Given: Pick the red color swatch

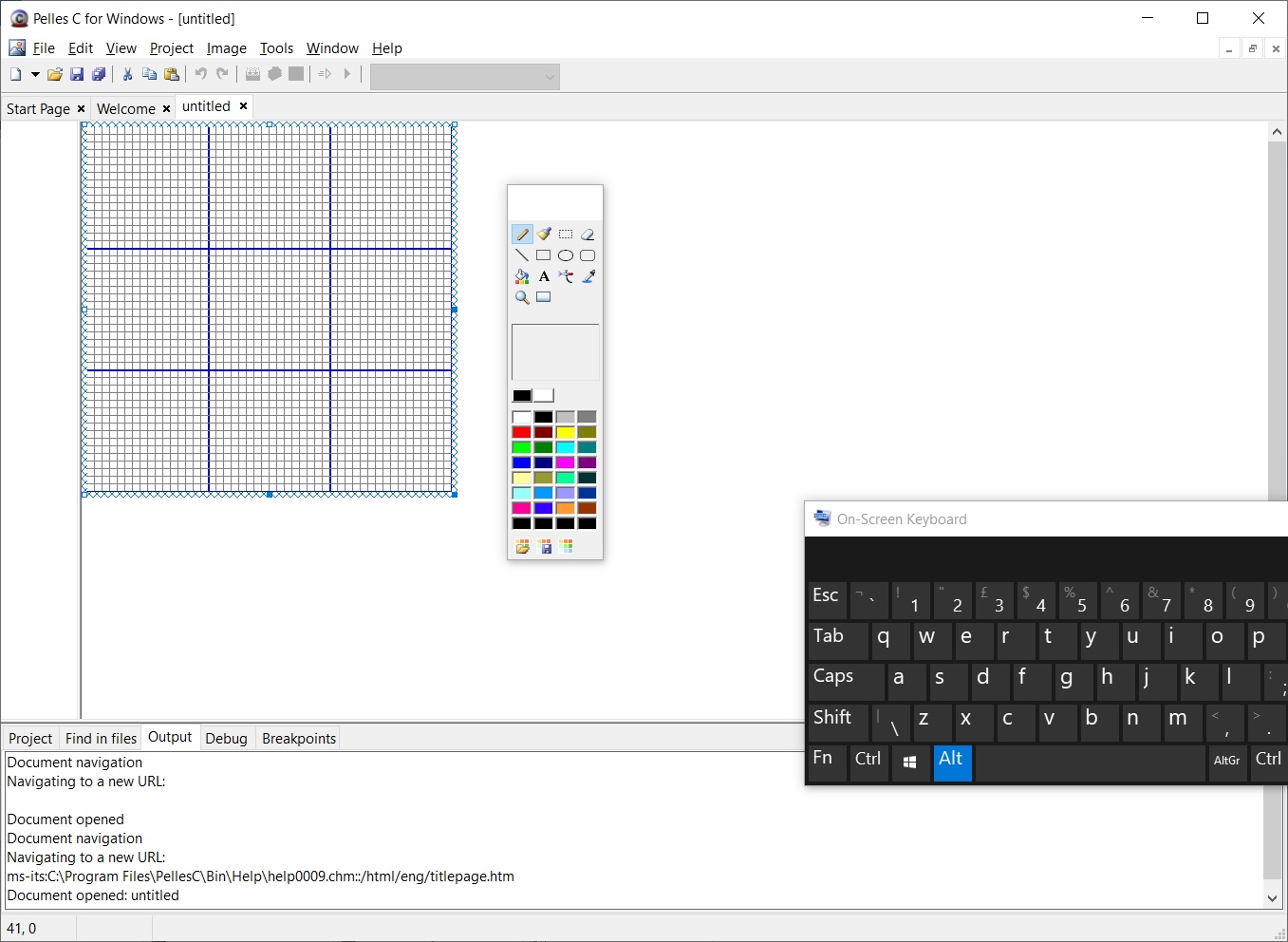Looking at the screenshot, I should 522,432.
